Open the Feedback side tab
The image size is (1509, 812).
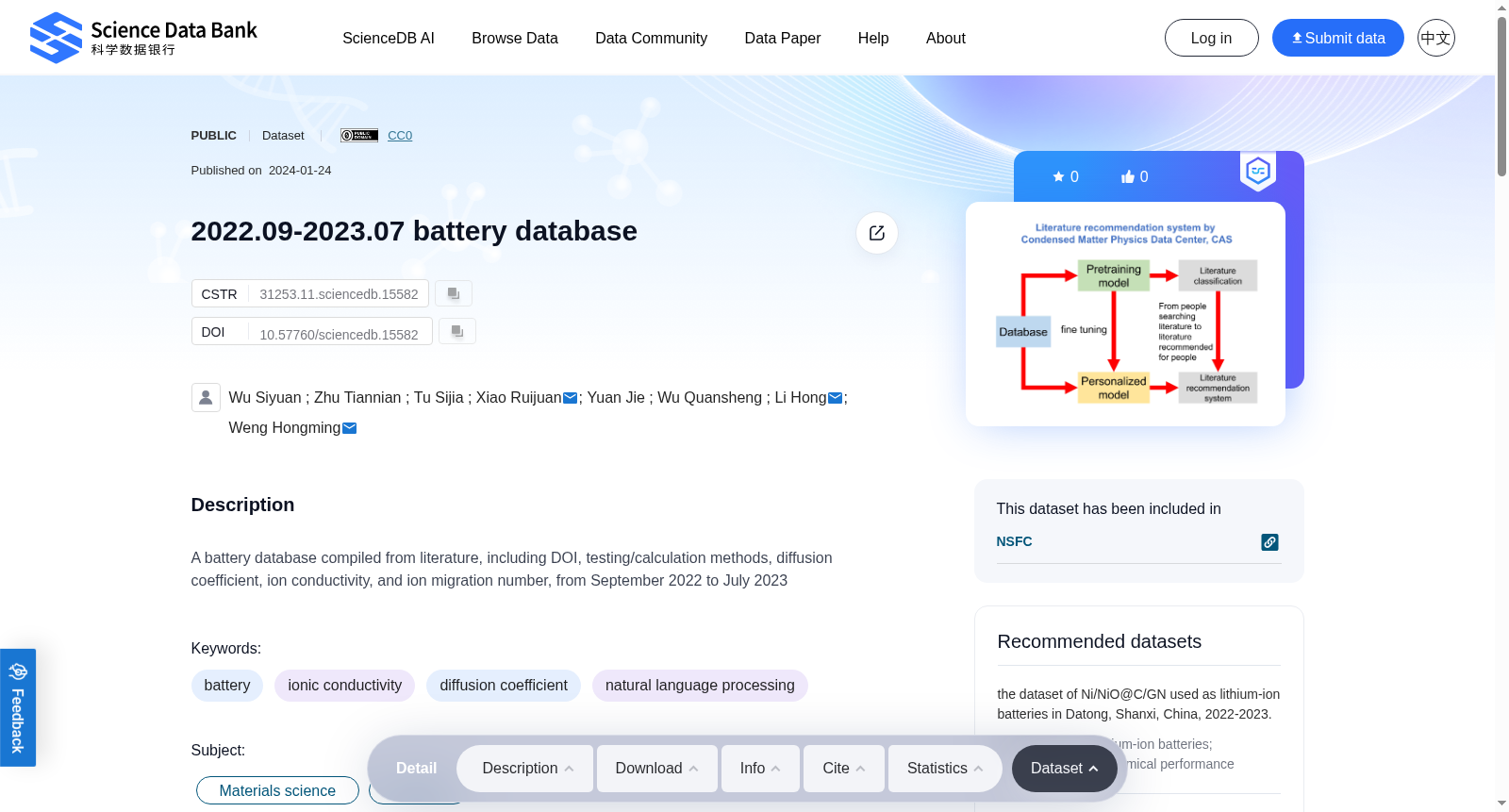pos(18,707)
